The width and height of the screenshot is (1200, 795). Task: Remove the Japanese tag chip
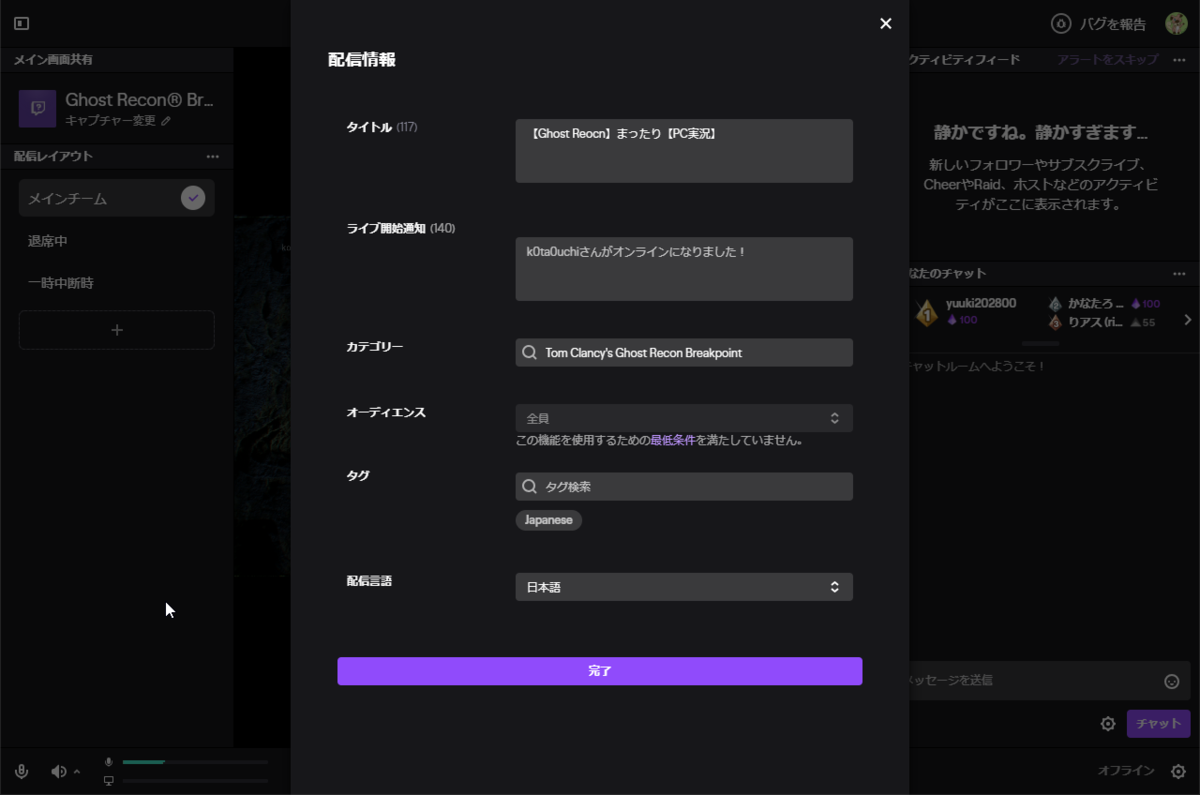[x=548, y=520]
